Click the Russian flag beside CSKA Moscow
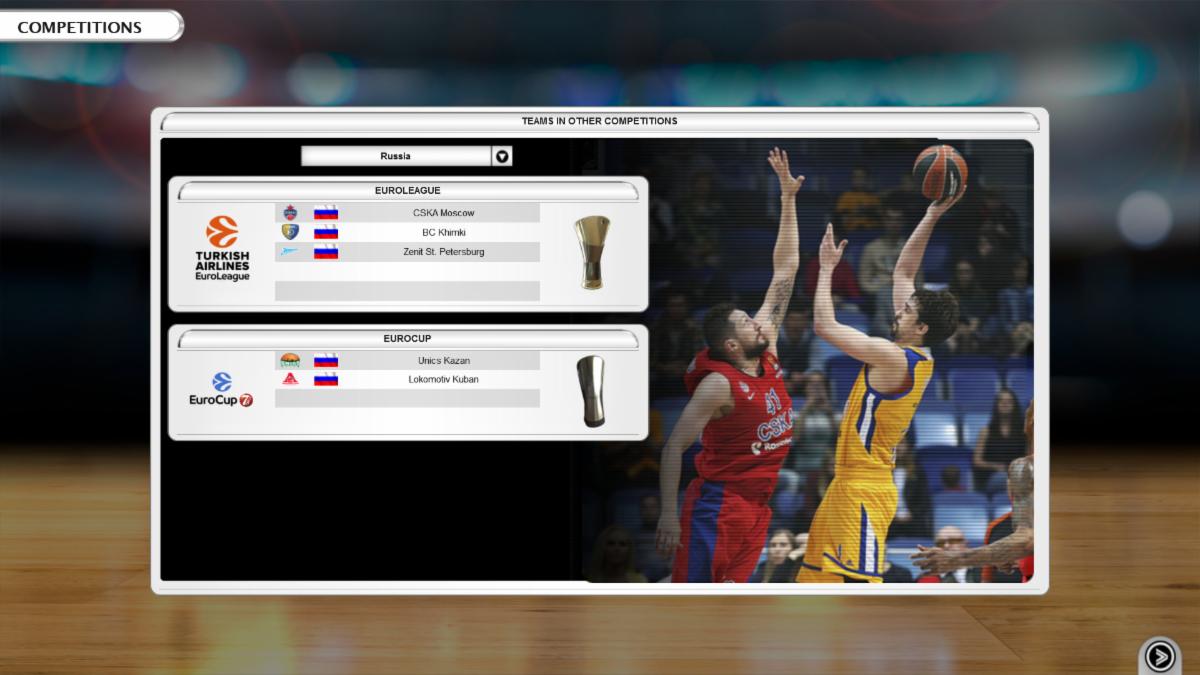 [x=326, y=213]
